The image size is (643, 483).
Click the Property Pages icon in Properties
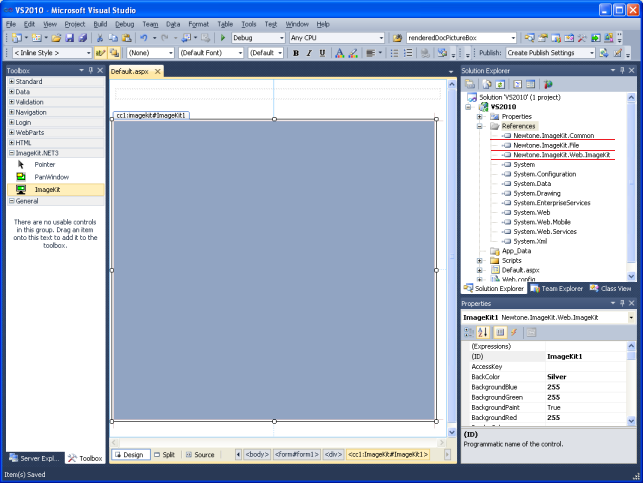(x=531, y=332)
